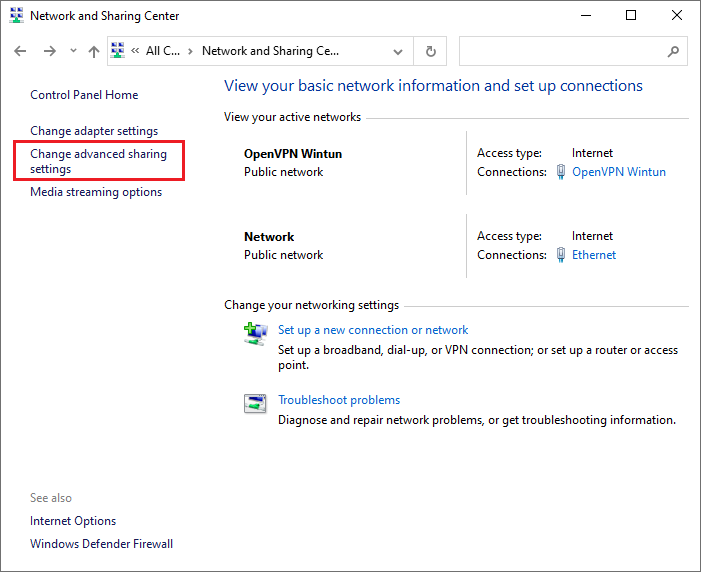This screenshot has width=701, height=572.
Task: Click the Back navigation arrow
Action: pos(20,51)
